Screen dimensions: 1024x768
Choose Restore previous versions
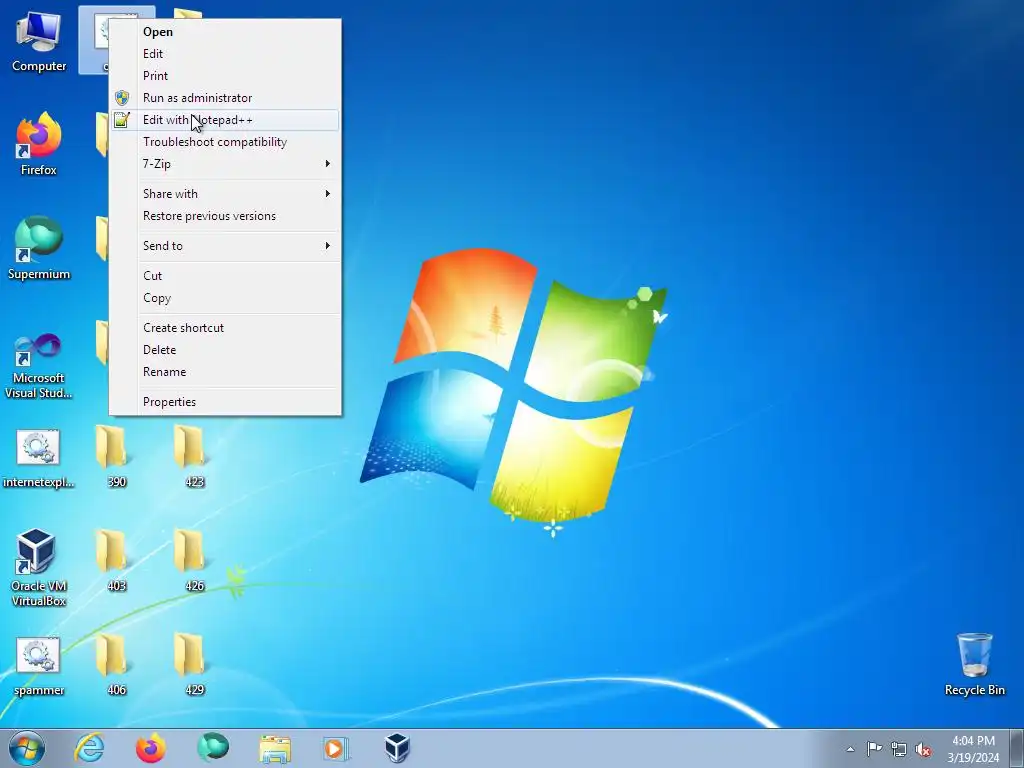tap(225, 216)
